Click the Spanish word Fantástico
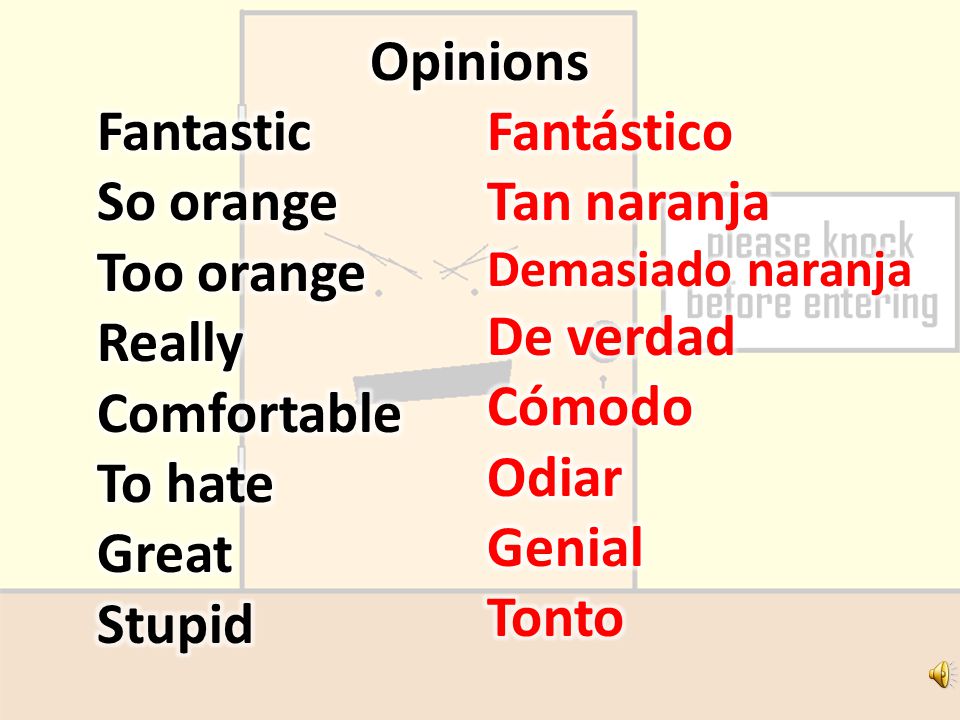Screen dimensions: 960x720 coord(610,132)
